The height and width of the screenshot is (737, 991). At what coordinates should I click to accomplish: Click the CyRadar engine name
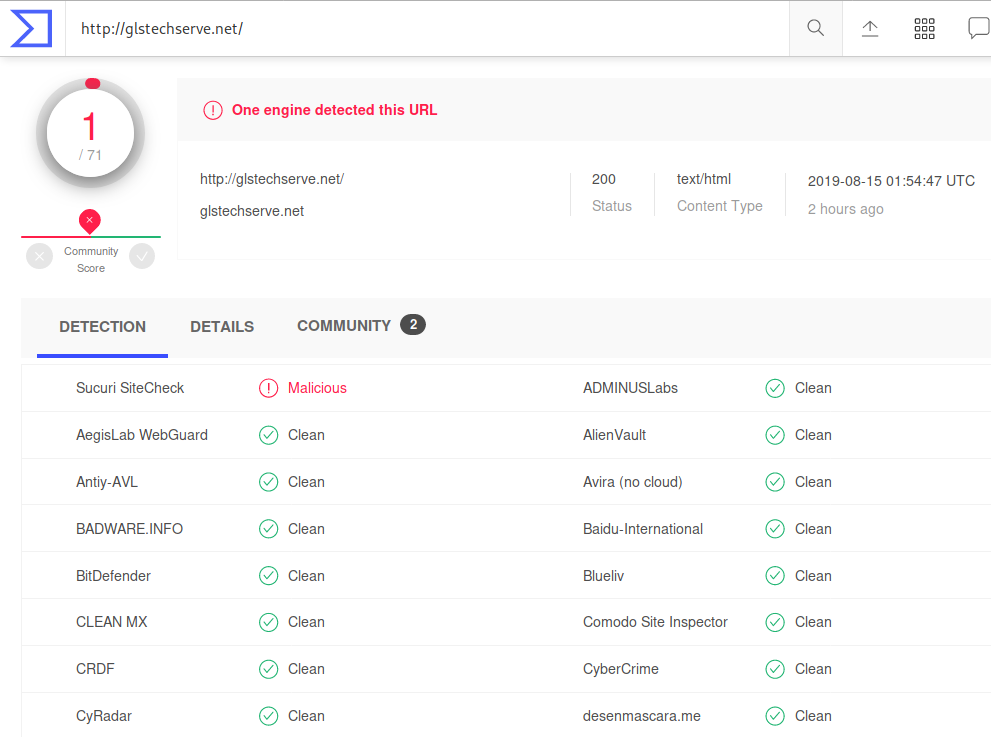[104, 716]
